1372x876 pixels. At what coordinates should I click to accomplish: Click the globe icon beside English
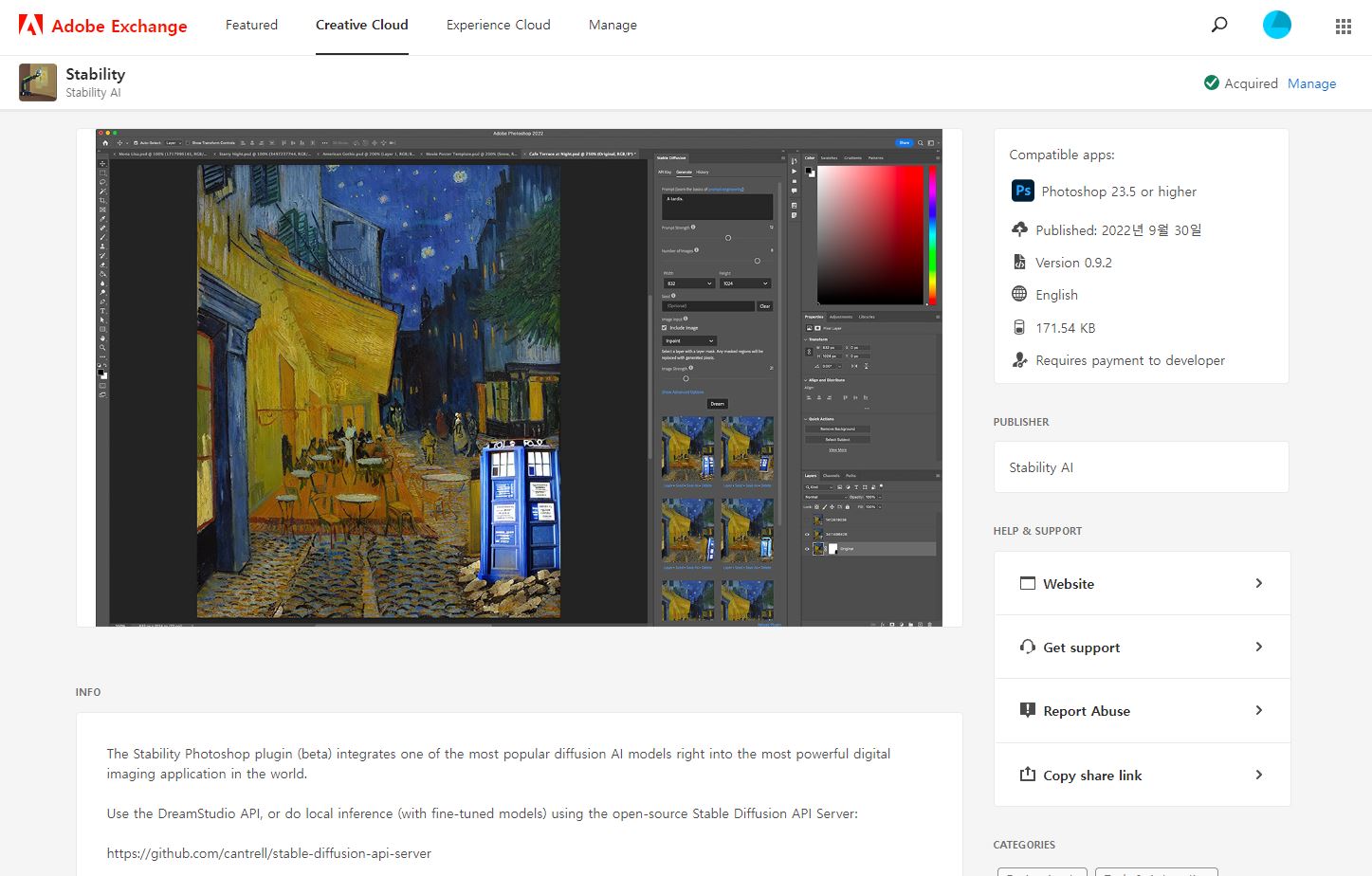(x=1019, y=294)
